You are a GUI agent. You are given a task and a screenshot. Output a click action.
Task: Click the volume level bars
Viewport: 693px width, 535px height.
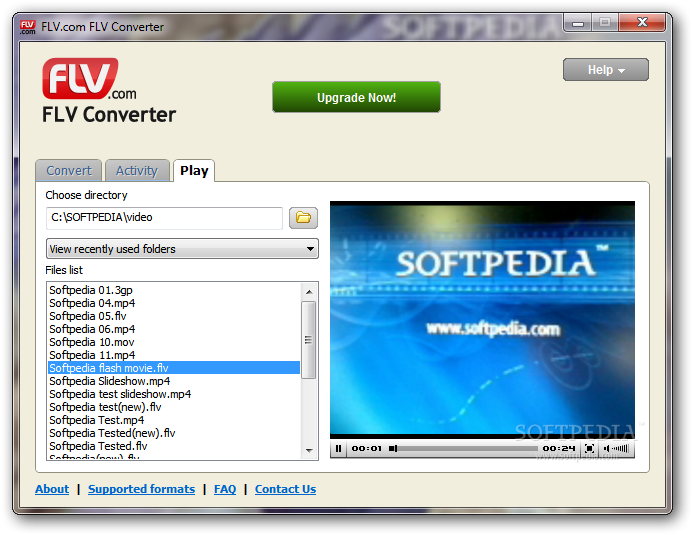(x=620, y=448)
